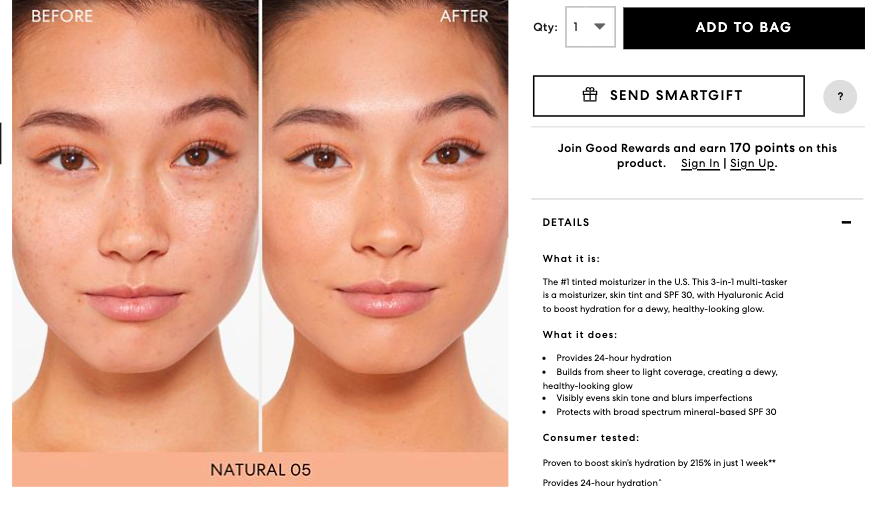888x506 pixels.
Task: Click the gift icon on Send SmartGift
Action: click(x=590, y=95)
